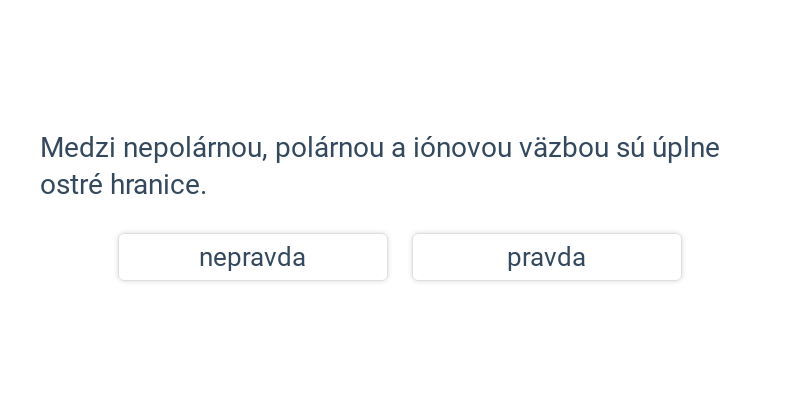The width and height of the screenshot is (800, 400).
Task: Click the word "Medzi" in the statement
Action: coord(79,148)
